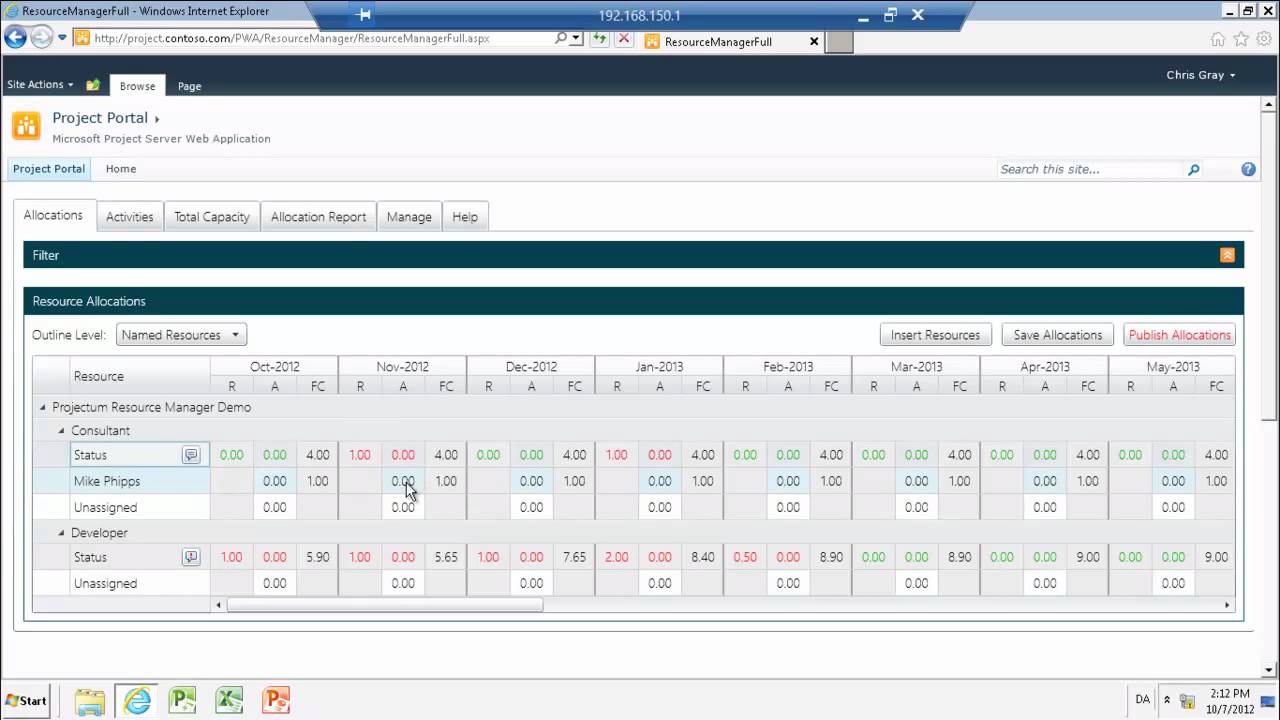Click the grid scroll right arrow
Image resolution: width=1280 pixels, height=720 pixels.
pyautogui.click(x=1227, y=605)
